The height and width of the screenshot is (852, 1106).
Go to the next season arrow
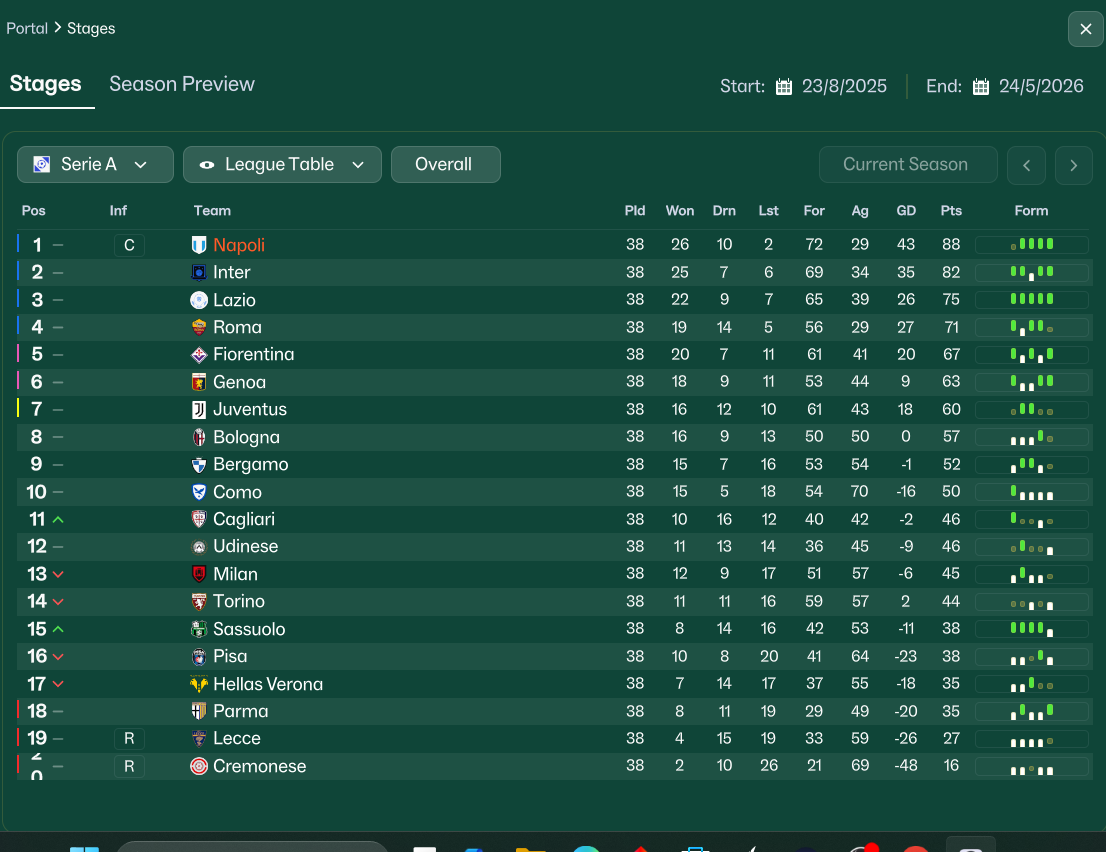pyautogui.click(x=1073, y=165)
